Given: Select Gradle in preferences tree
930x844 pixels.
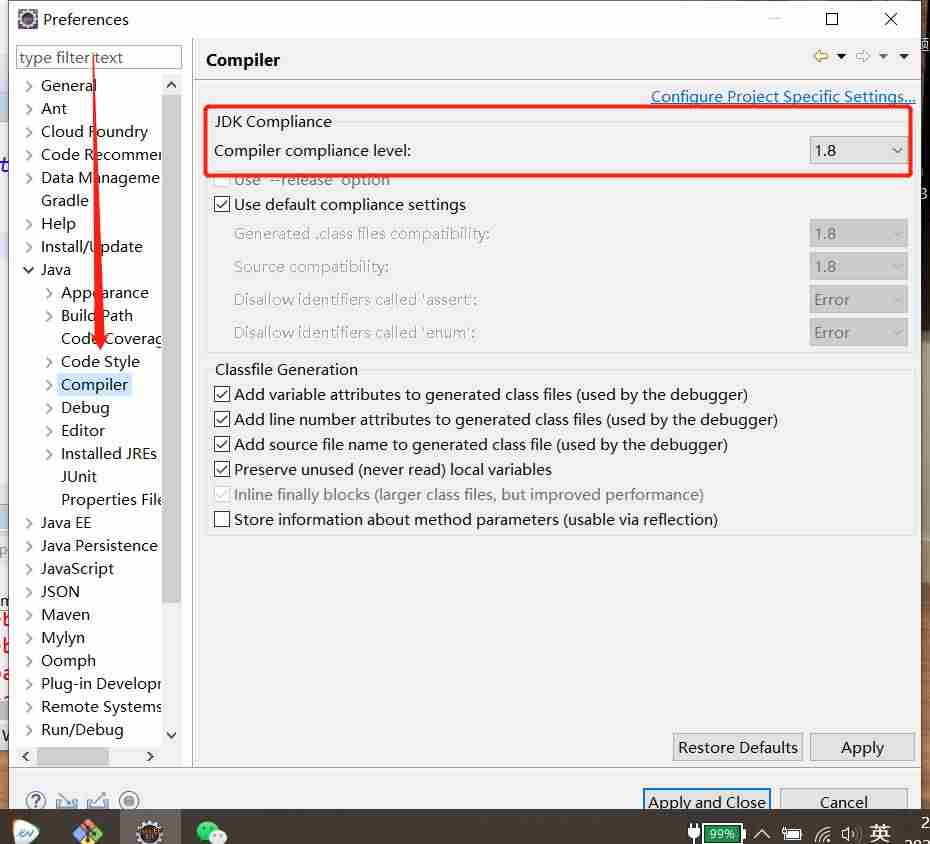Looking at the screenshot, I should tap(65, 200).
